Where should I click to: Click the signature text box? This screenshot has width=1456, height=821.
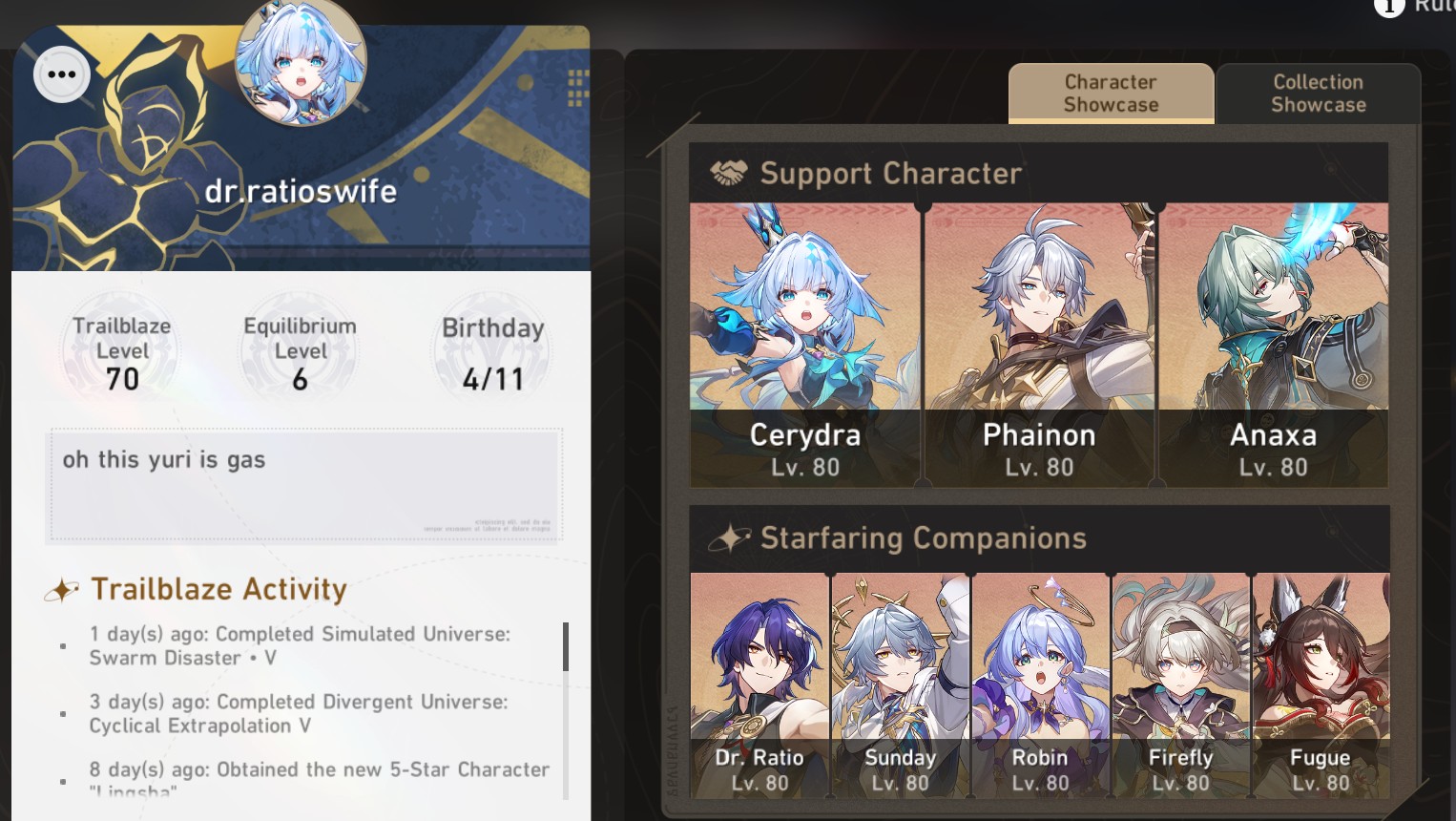coord(304,486)
